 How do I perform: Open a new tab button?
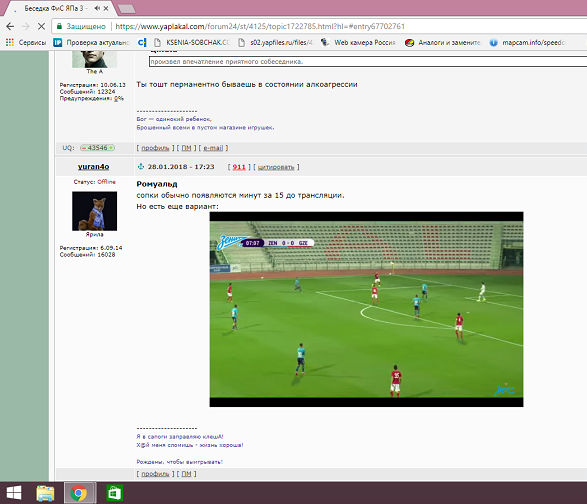tap(126, 9)
